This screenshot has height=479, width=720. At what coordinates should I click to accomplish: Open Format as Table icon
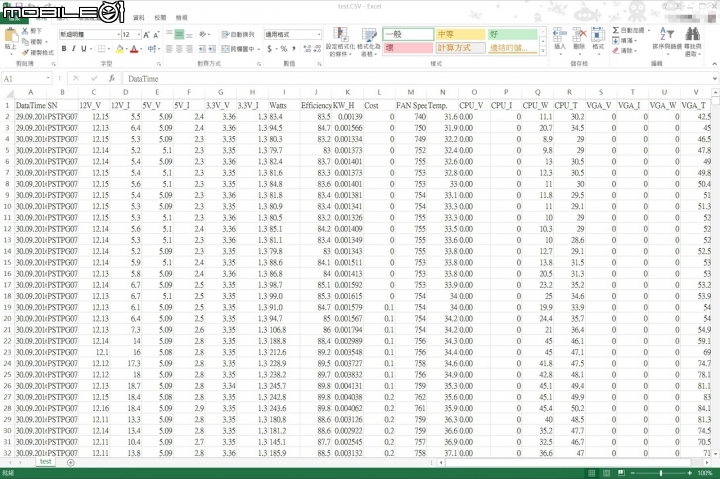point(369,35)
